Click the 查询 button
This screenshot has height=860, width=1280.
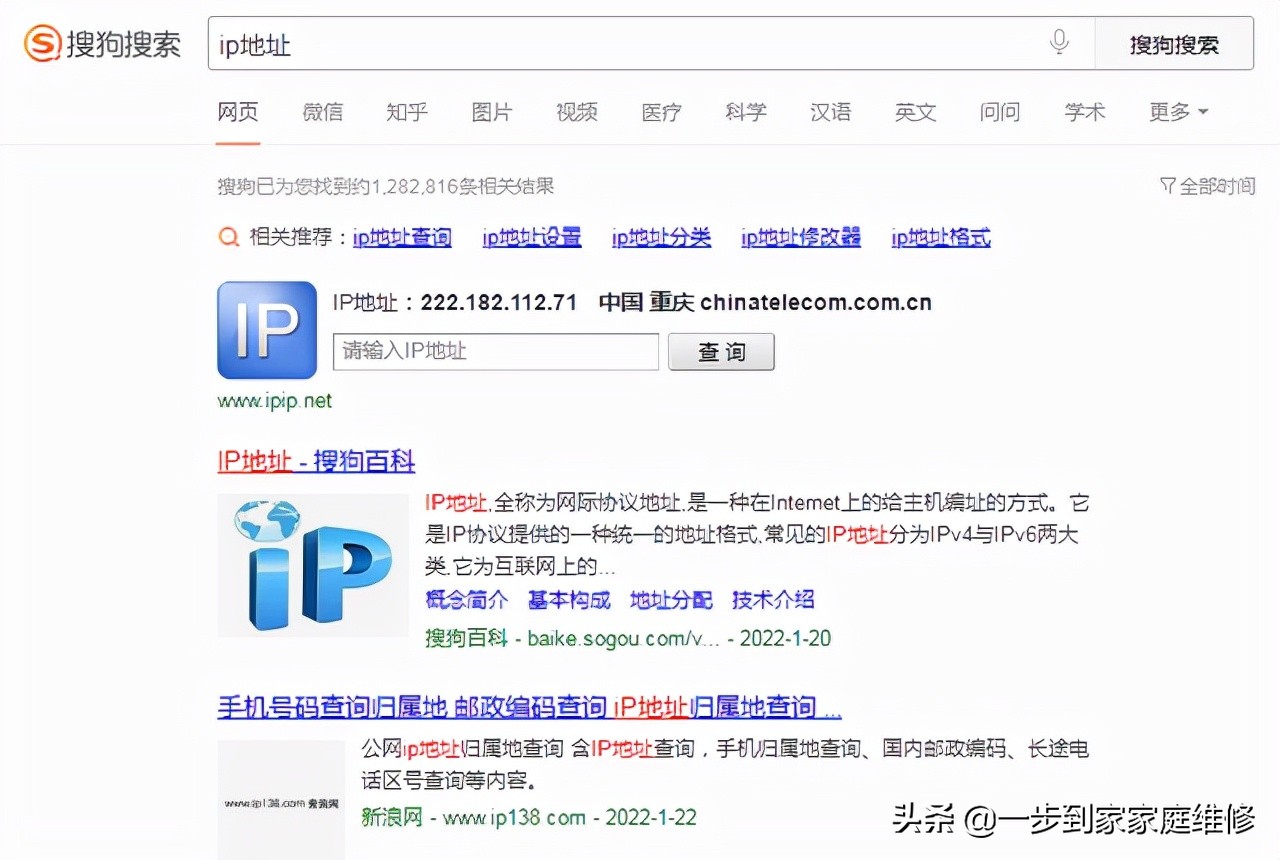pyautogui.click(x=721, y=352)
